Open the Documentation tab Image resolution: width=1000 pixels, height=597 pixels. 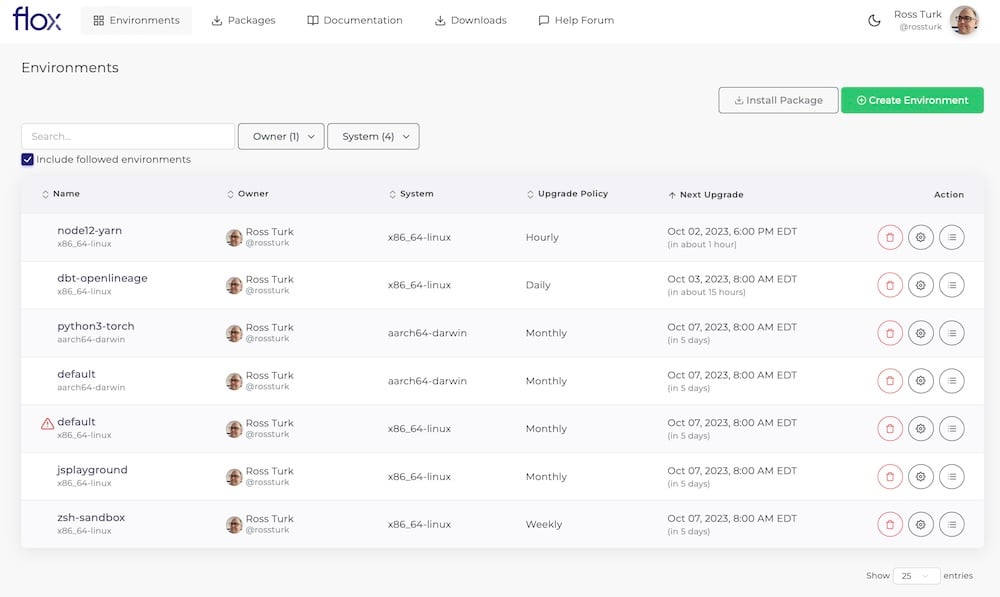[x=355, y=20]
